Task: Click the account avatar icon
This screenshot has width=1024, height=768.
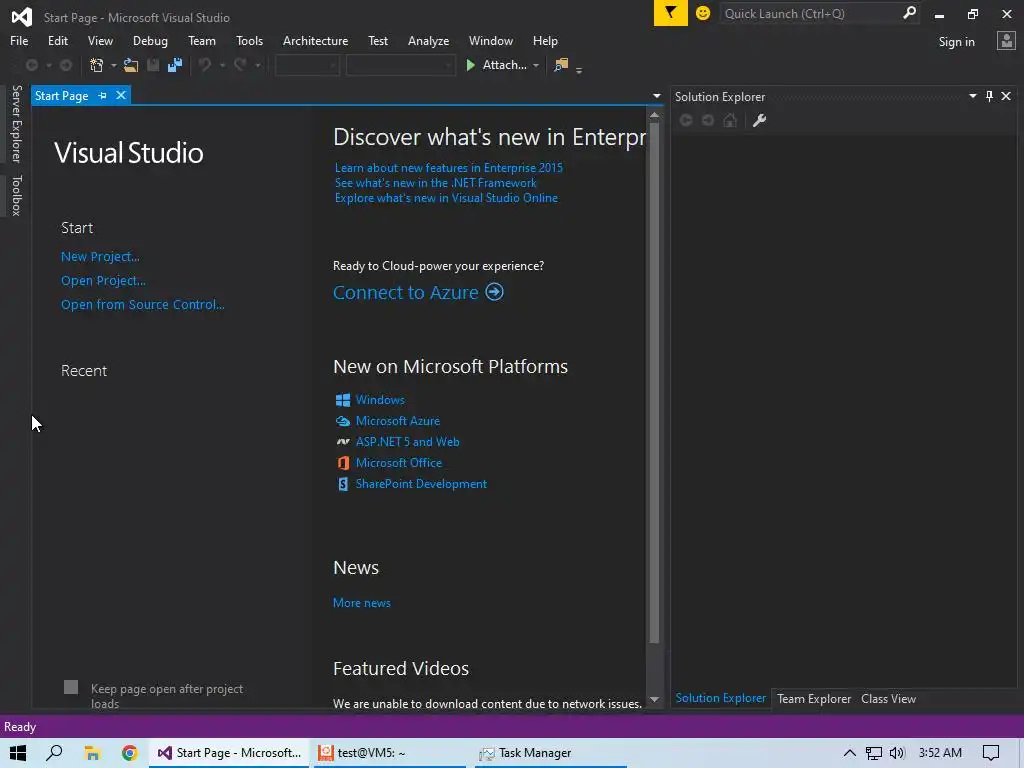Action: (x=1006, y=41)
